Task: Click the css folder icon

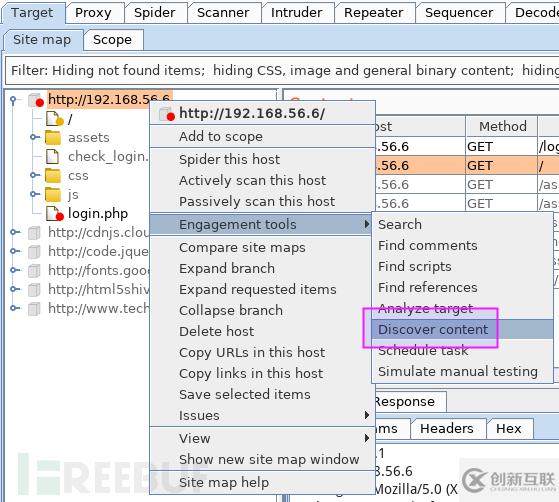Action: [x=53, y=175]
